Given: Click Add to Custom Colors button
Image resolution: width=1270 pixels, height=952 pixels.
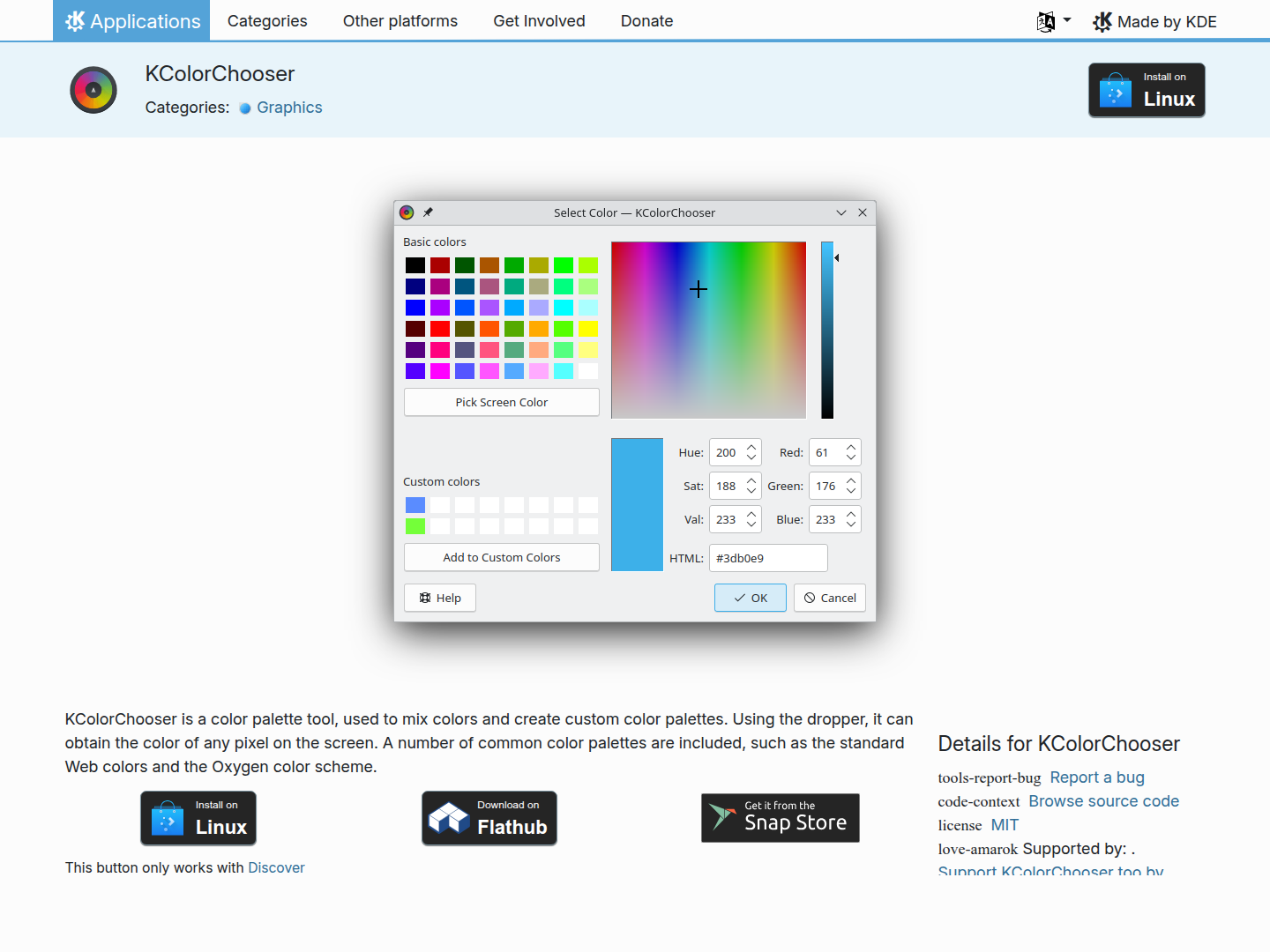Looking at the screenshot, I should [x=502, y=557].
